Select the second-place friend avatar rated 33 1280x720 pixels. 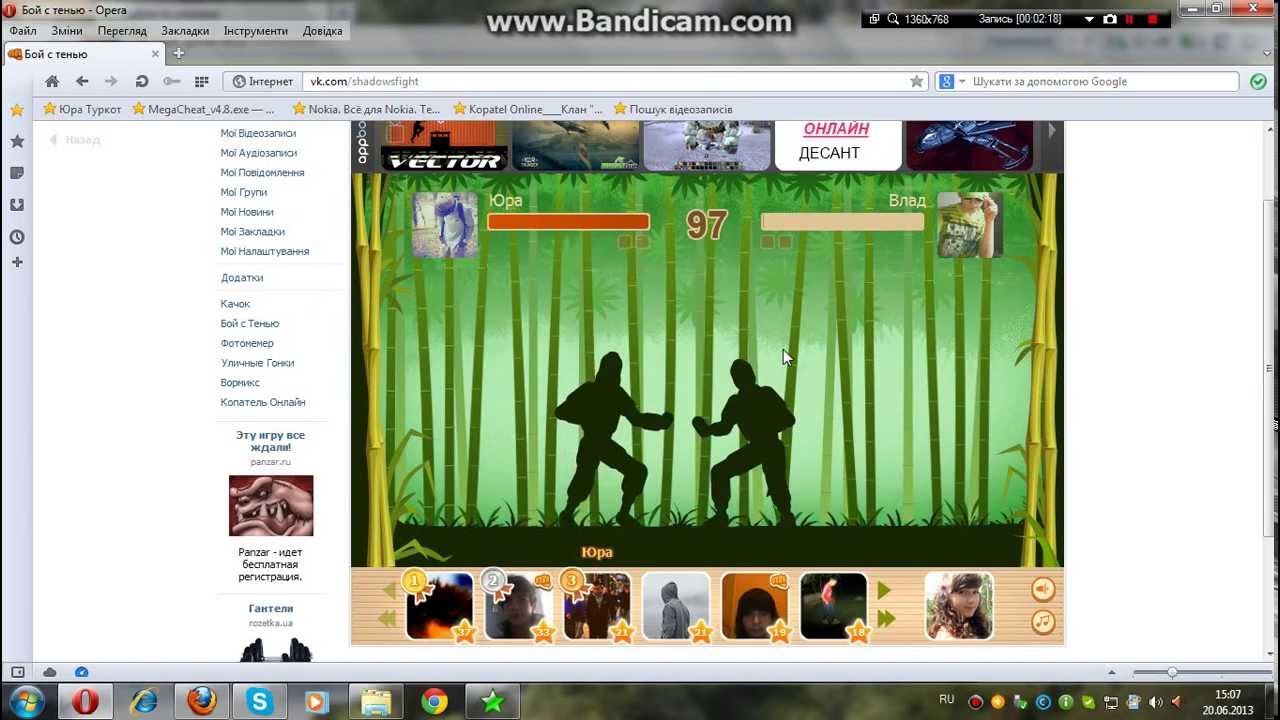point(518,606)
